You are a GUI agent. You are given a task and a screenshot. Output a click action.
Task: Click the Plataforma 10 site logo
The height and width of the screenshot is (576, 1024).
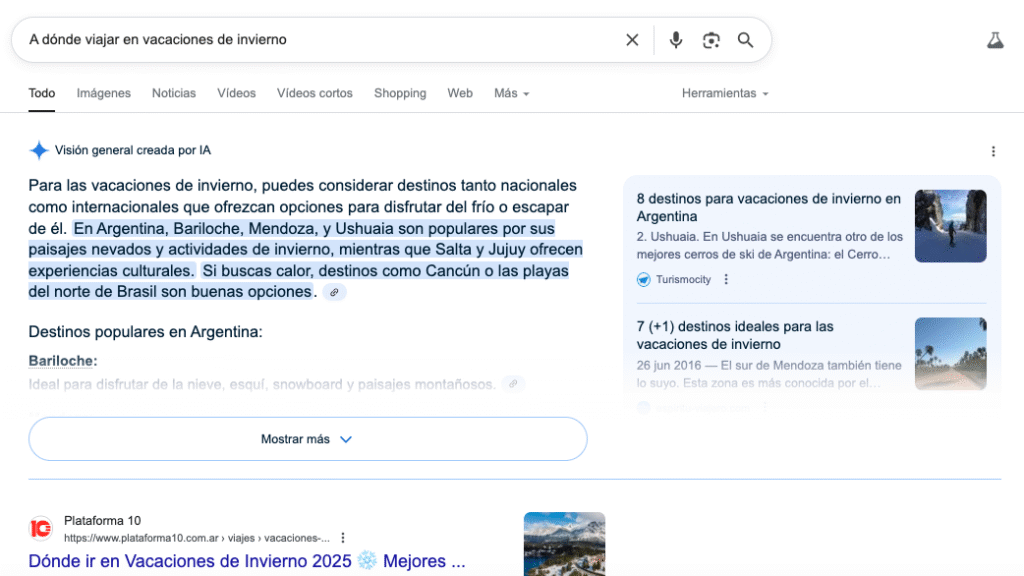pyautogui.click(x=40, y=528)
